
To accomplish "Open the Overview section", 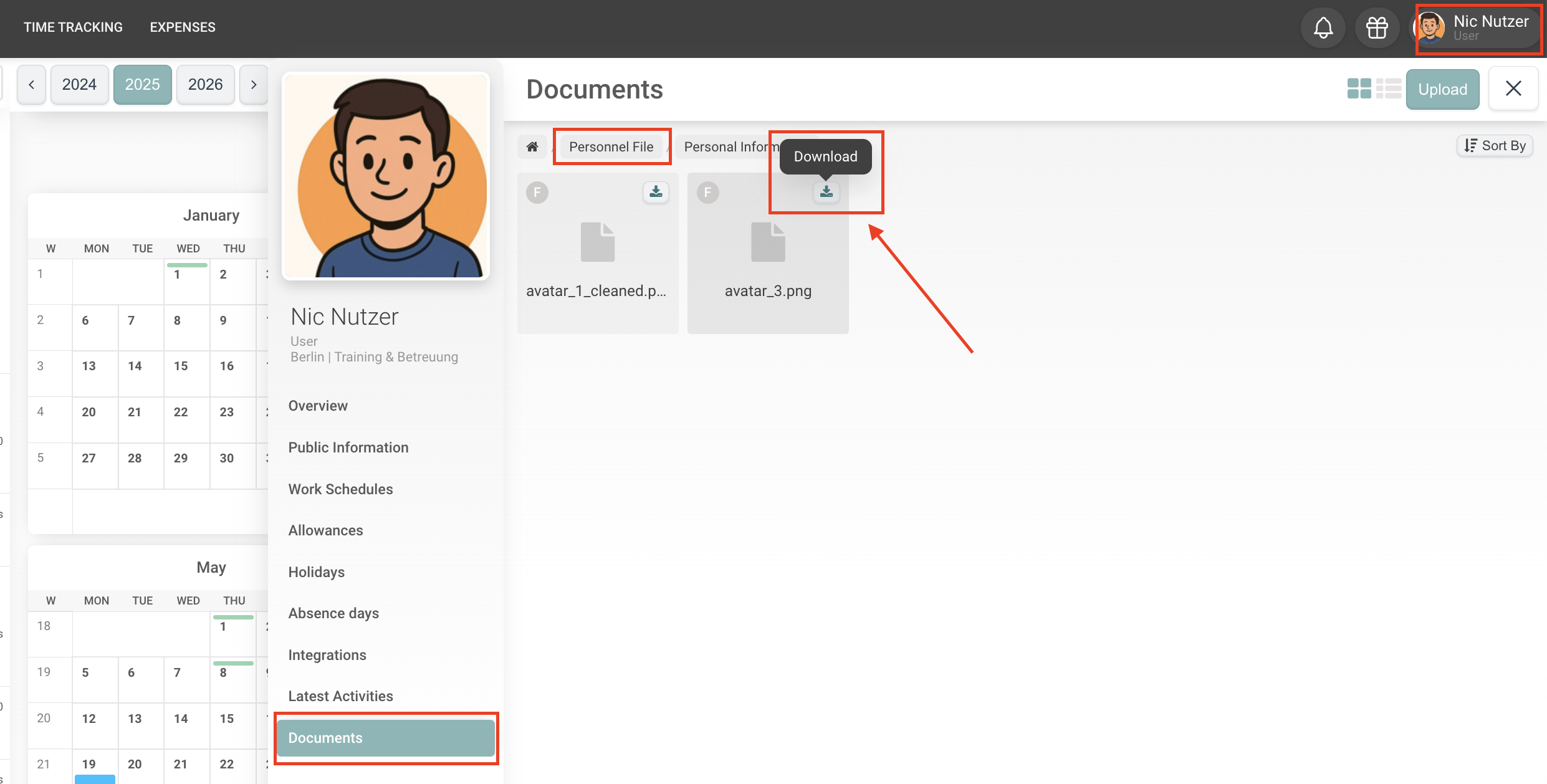I will [x=386, y=406].
